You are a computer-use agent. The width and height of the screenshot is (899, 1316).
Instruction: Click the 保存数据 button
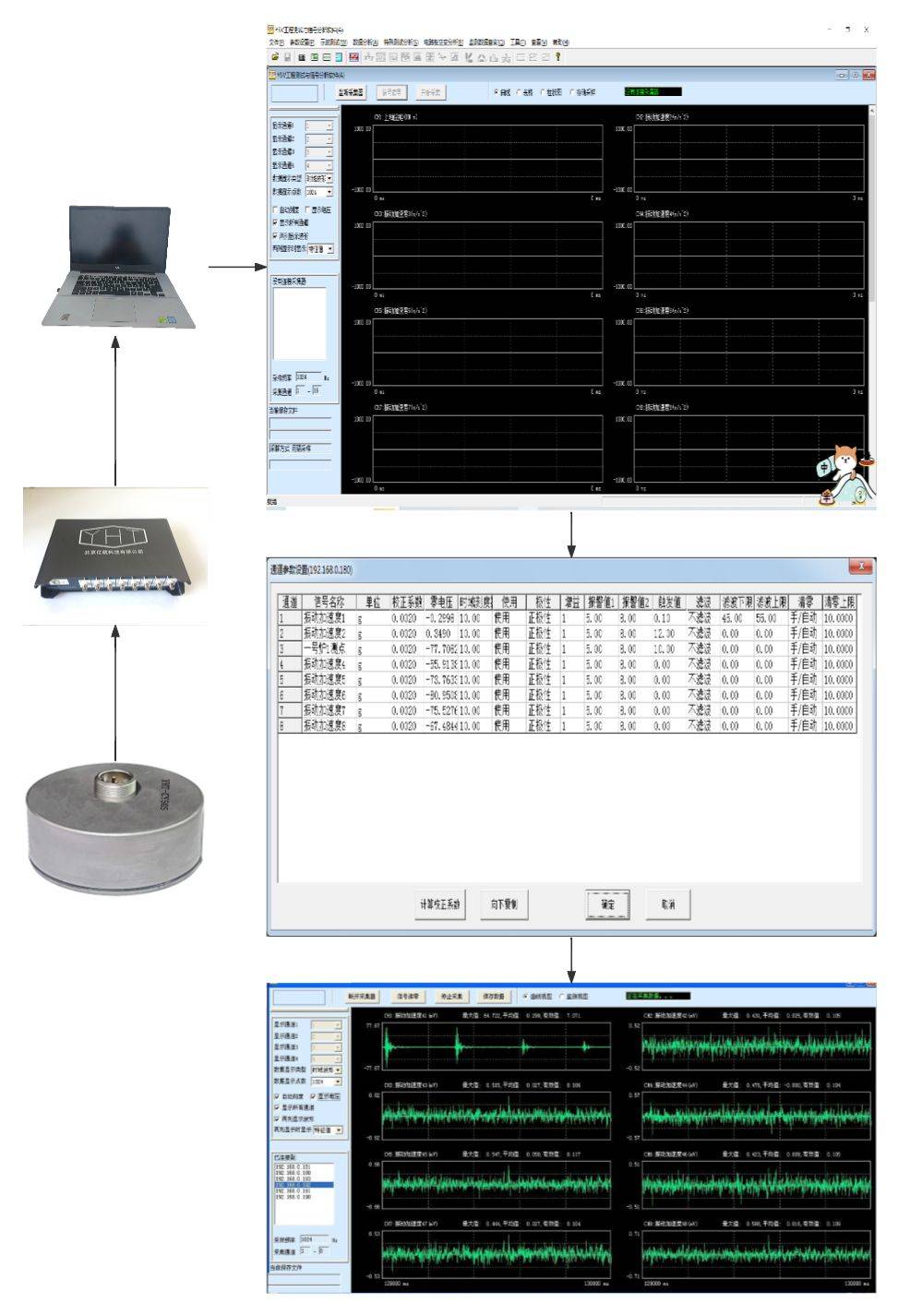pos(494,997)
